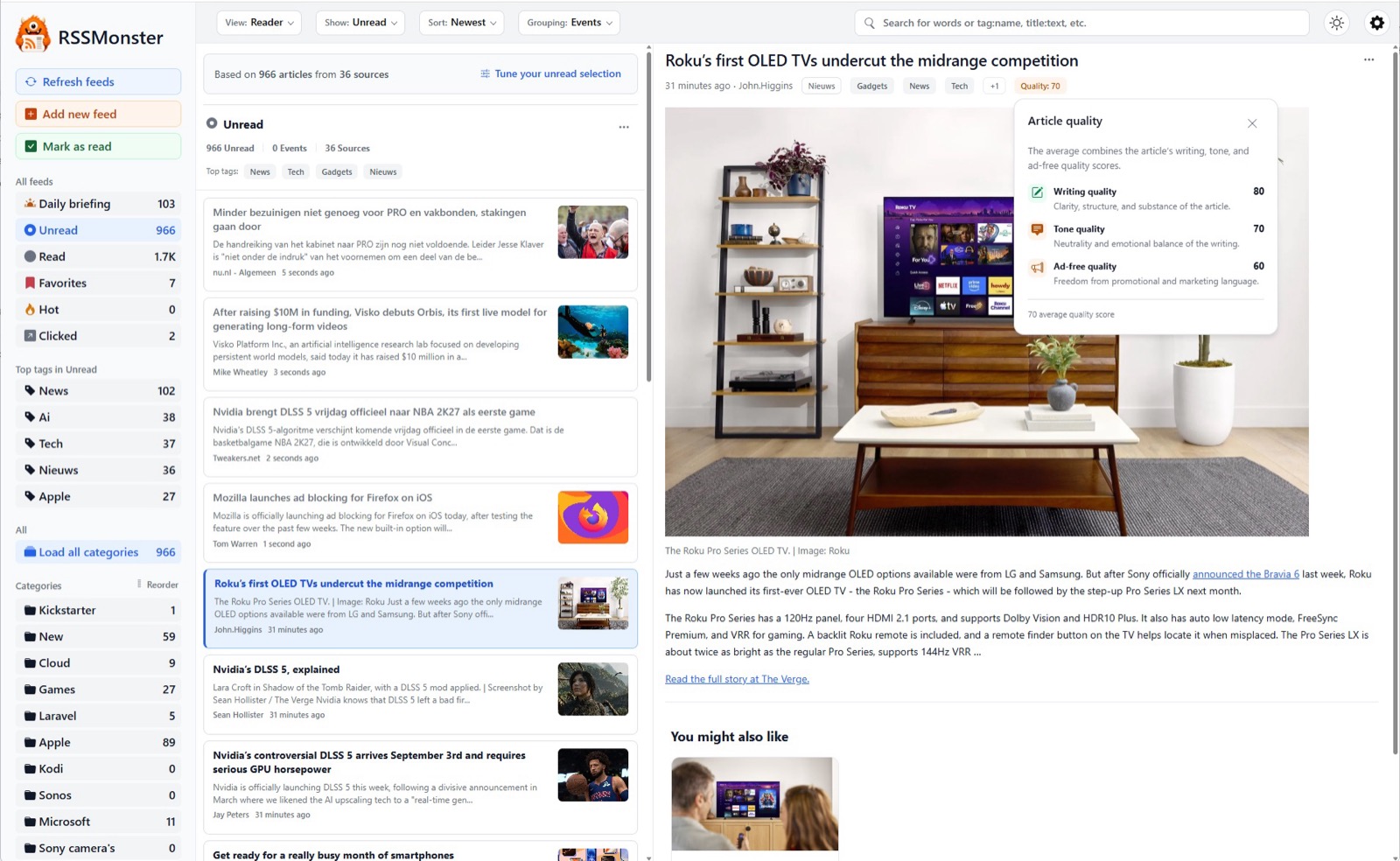Click the article list scrollbar
This screenshot has width=1400, height=861.
pos(648,217)
